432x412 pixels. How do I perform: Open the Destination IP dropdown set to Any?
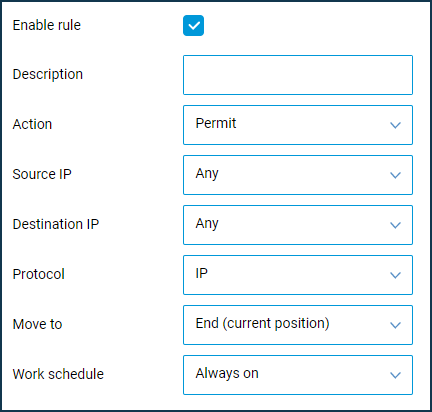298,225
